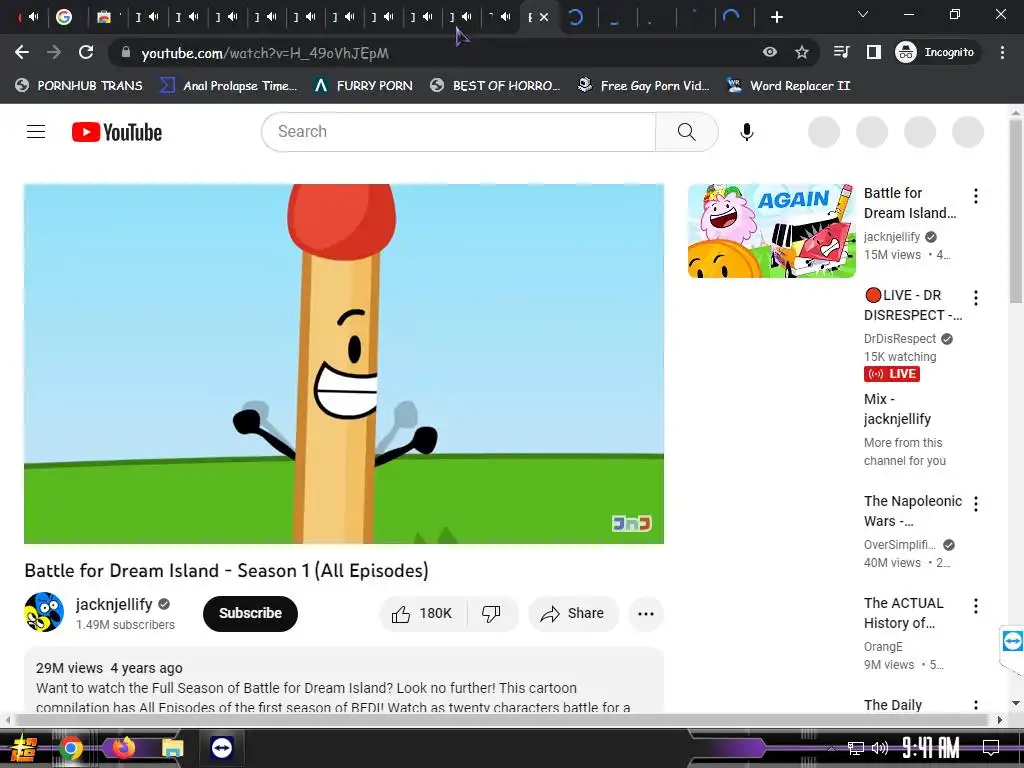
Task: Click inside the YouTube search field
Action: click(458, 132)
